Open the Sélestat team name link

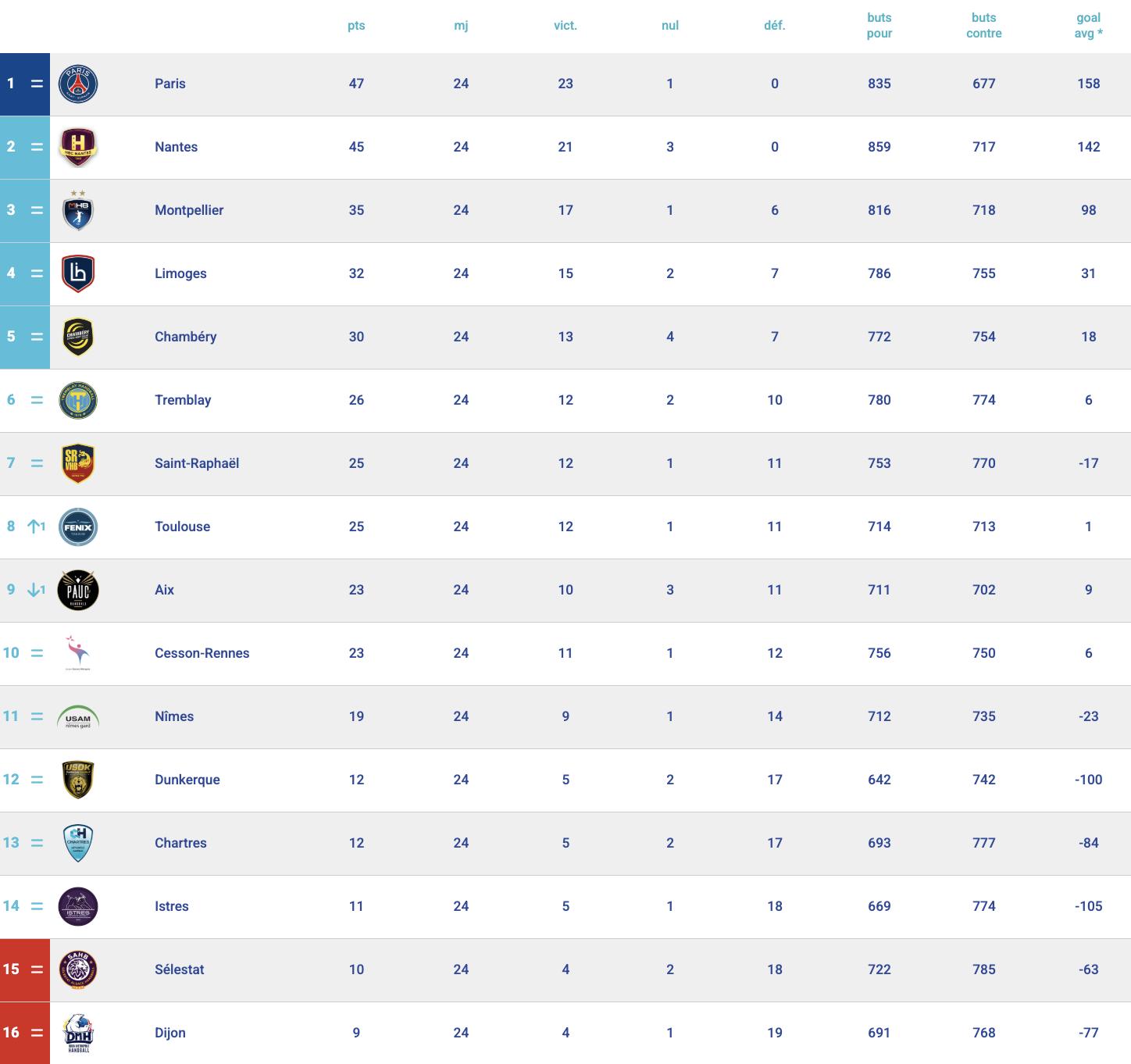(179, 969)
